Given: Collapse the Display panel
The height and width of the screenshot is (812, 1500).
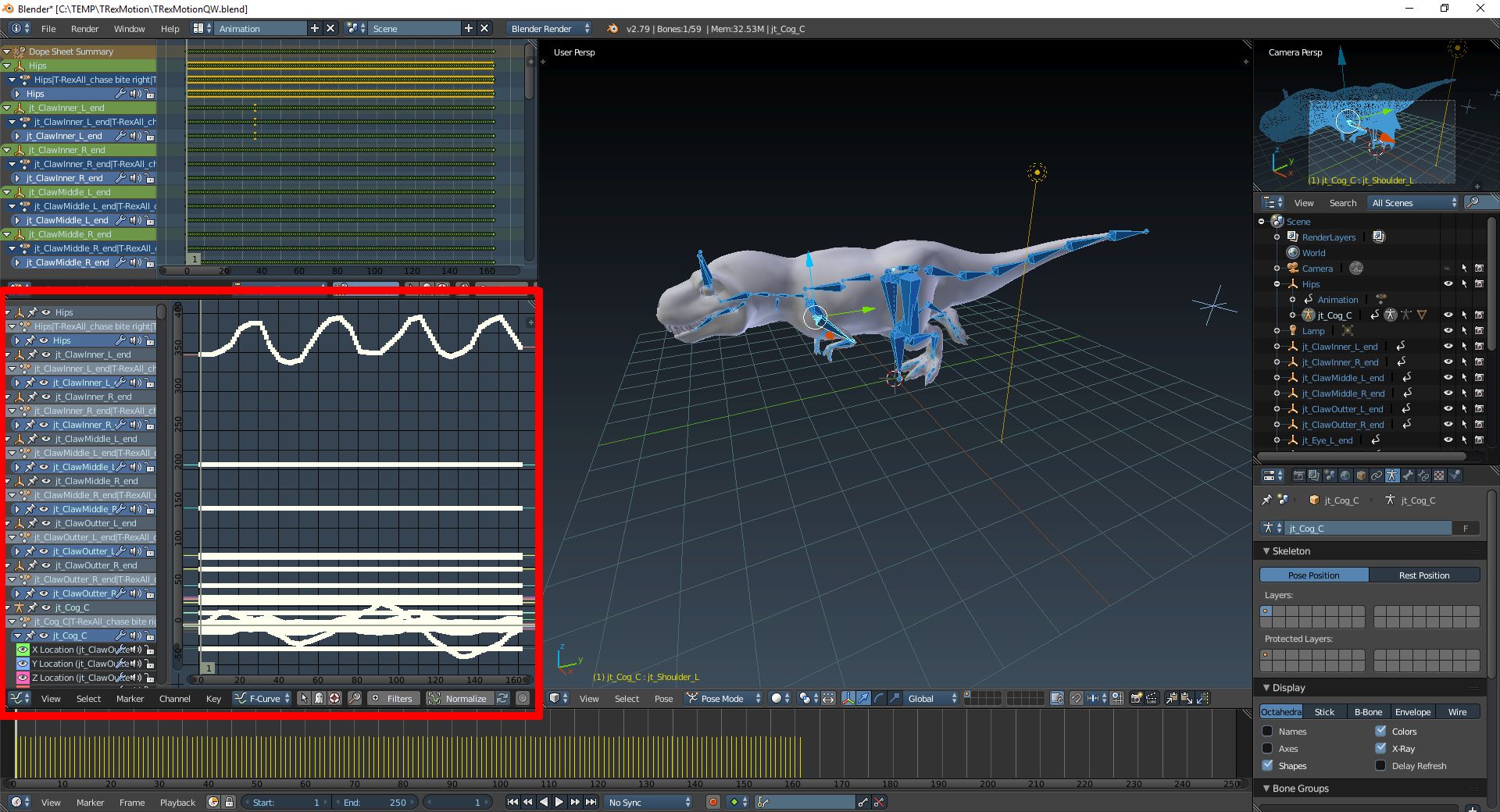Looking at the screenshot, I should [1266, 688].
